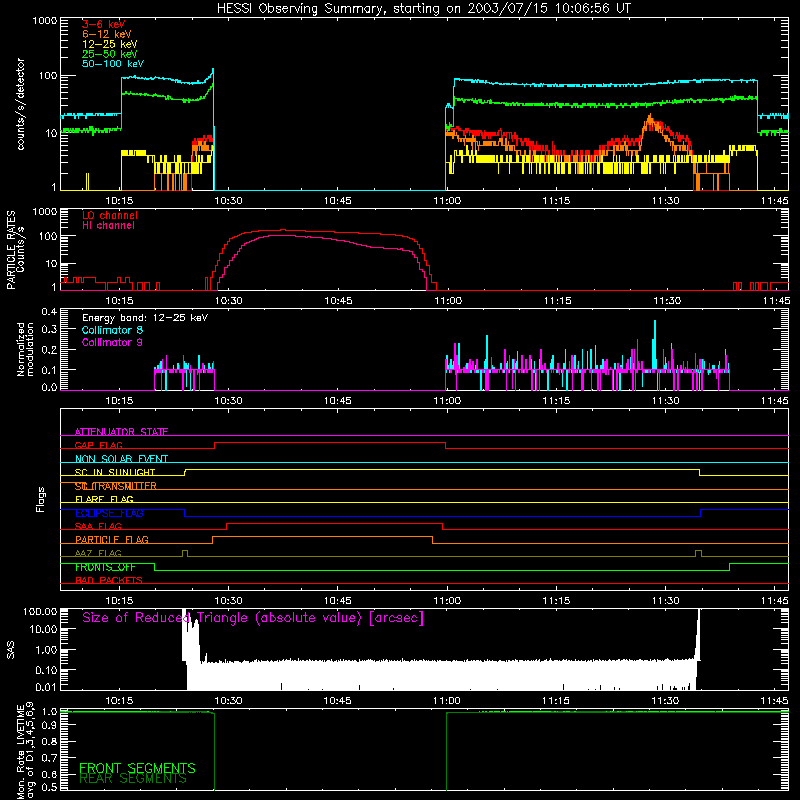Select the 25-50 keV legend label
800x800 pixels.
pyautogui.click(x=110, y=54)
